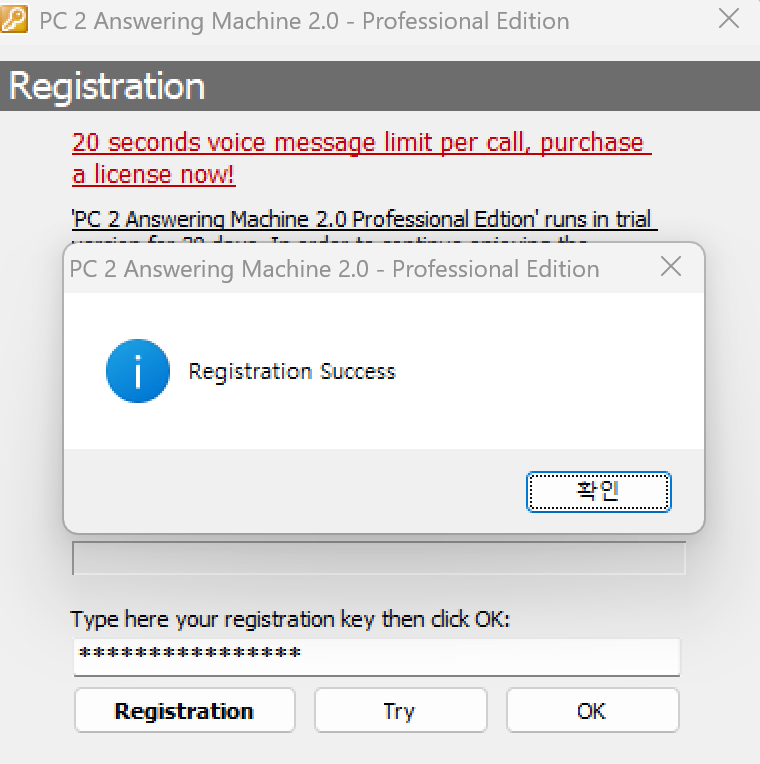Click the blue information icon

[138, 371]
